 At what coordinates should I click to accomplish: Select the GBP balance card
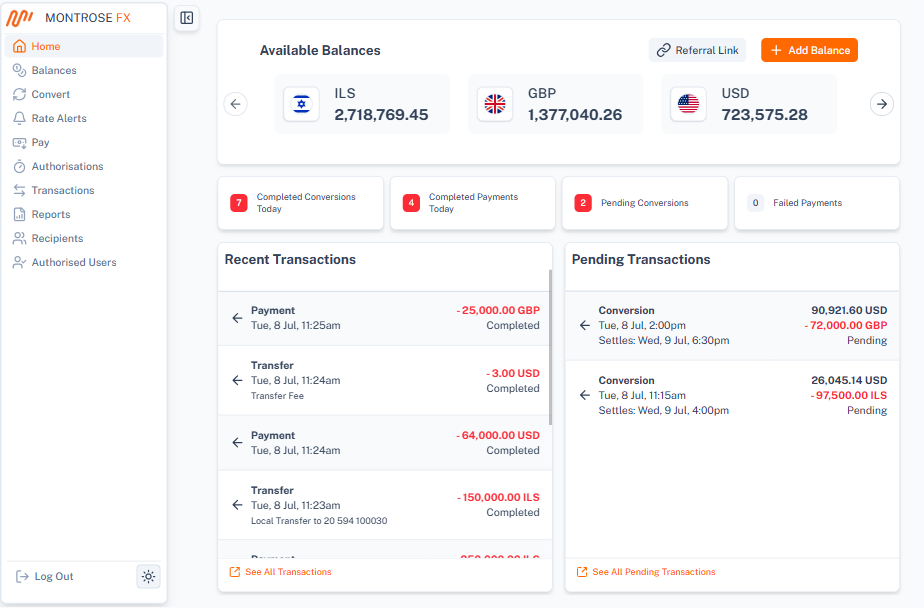(555, 104)
